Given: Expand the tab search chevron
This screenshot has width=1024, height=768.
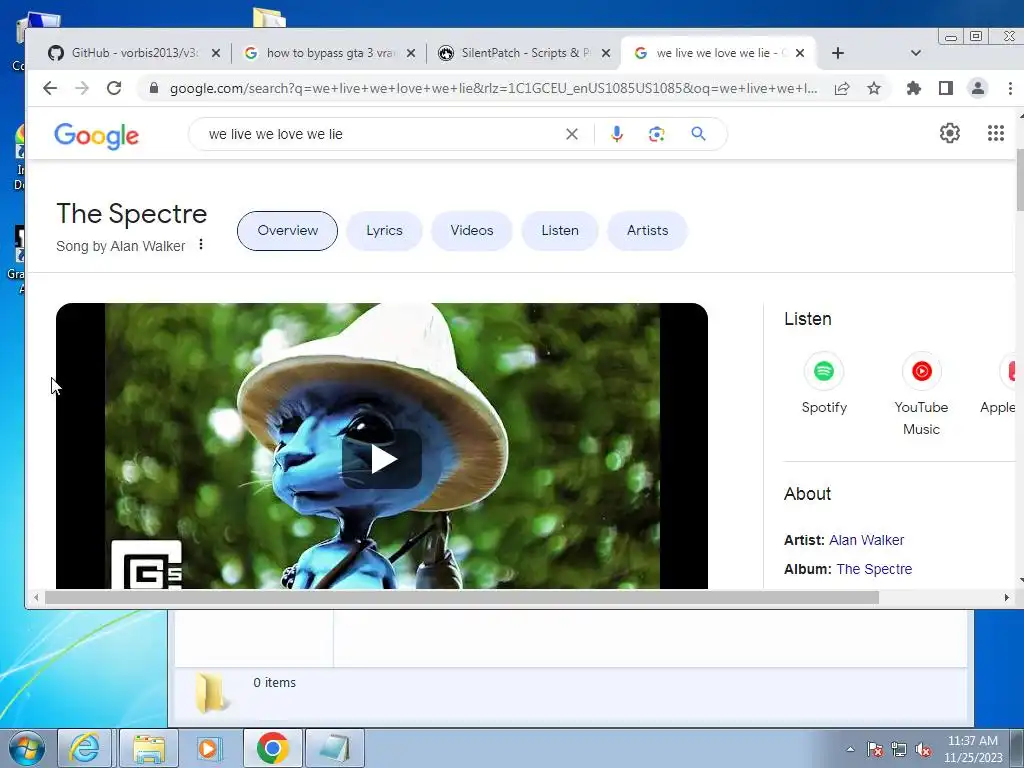Looking at the screenshot, I should pyautogui.click(x=916, y=53).
